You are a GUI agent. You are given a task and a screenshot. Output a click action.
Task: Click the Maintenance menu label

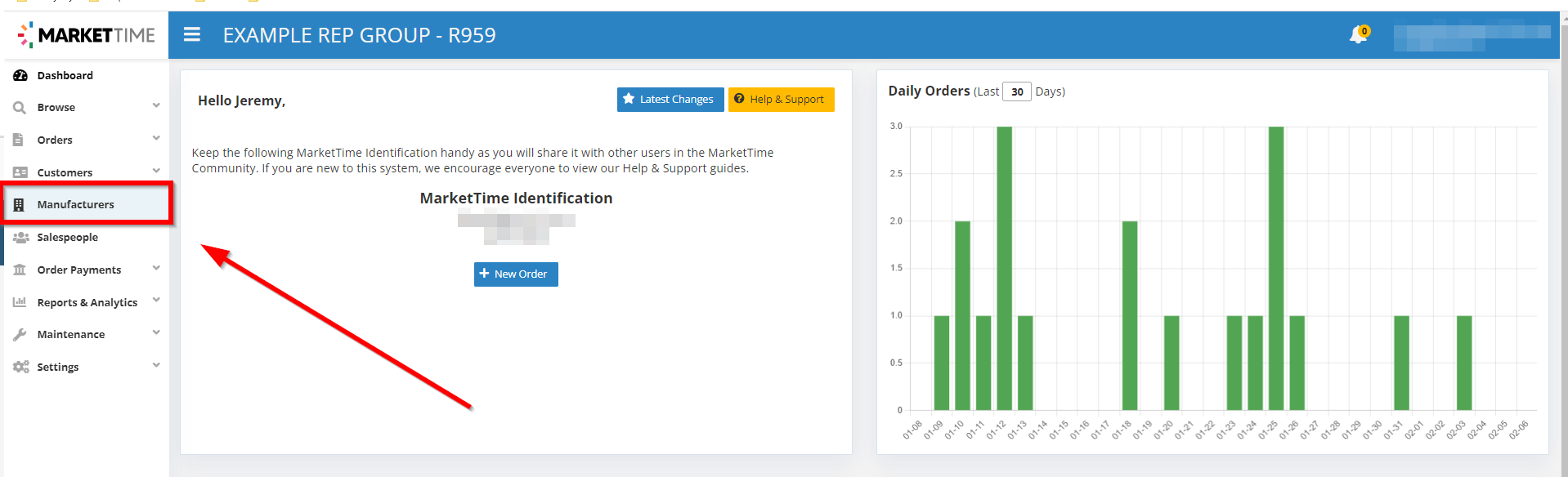click(x=71, y=334)
